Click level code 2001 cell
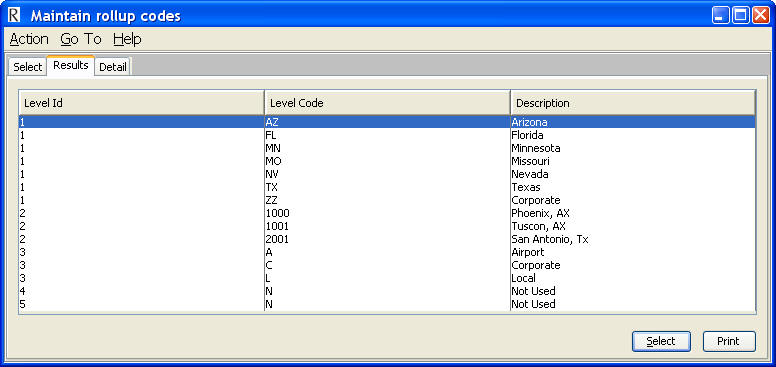The height and width of the screenshot is (367, 776). 388,239
